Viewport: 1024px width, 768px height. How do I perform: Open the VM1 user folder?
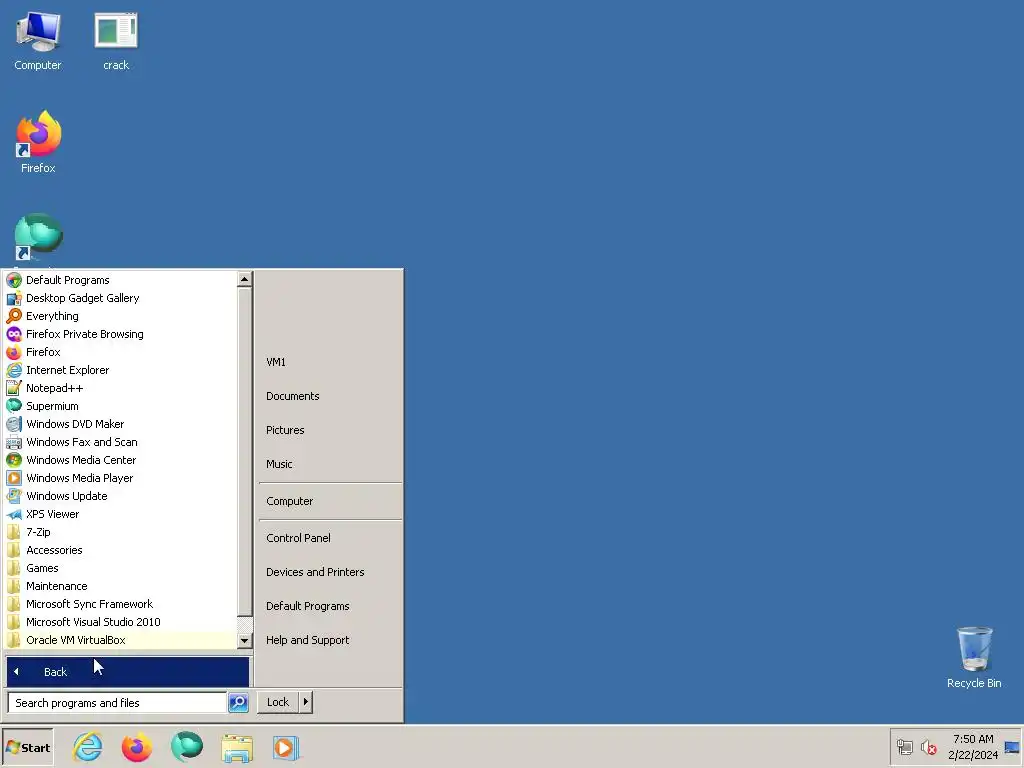(x=330, y=362)
